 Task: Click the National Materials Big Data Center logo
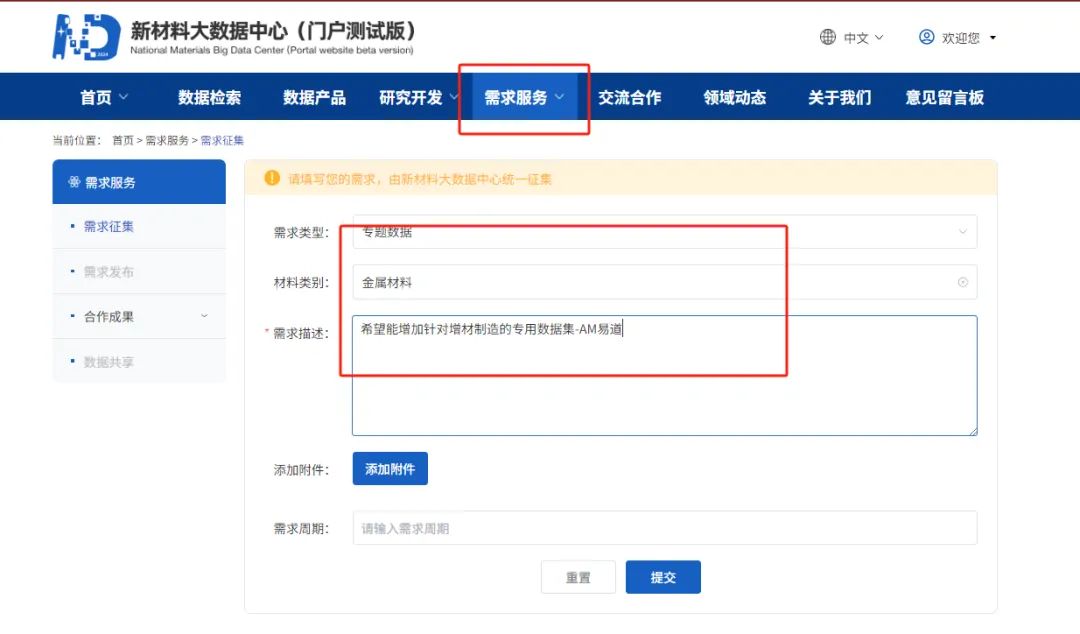[87, 37]
